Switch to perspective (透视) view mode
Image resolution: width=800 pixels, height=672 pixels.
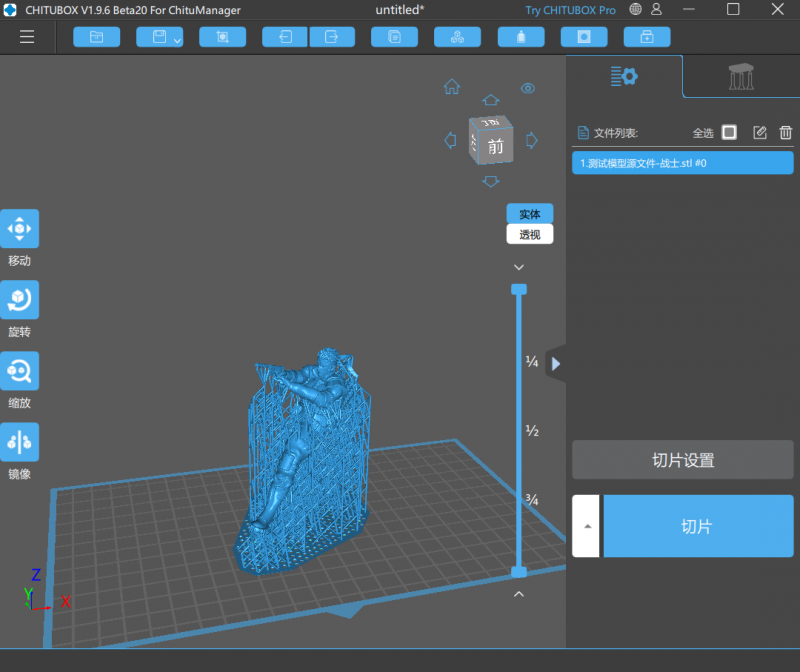[x=529, y=235]
